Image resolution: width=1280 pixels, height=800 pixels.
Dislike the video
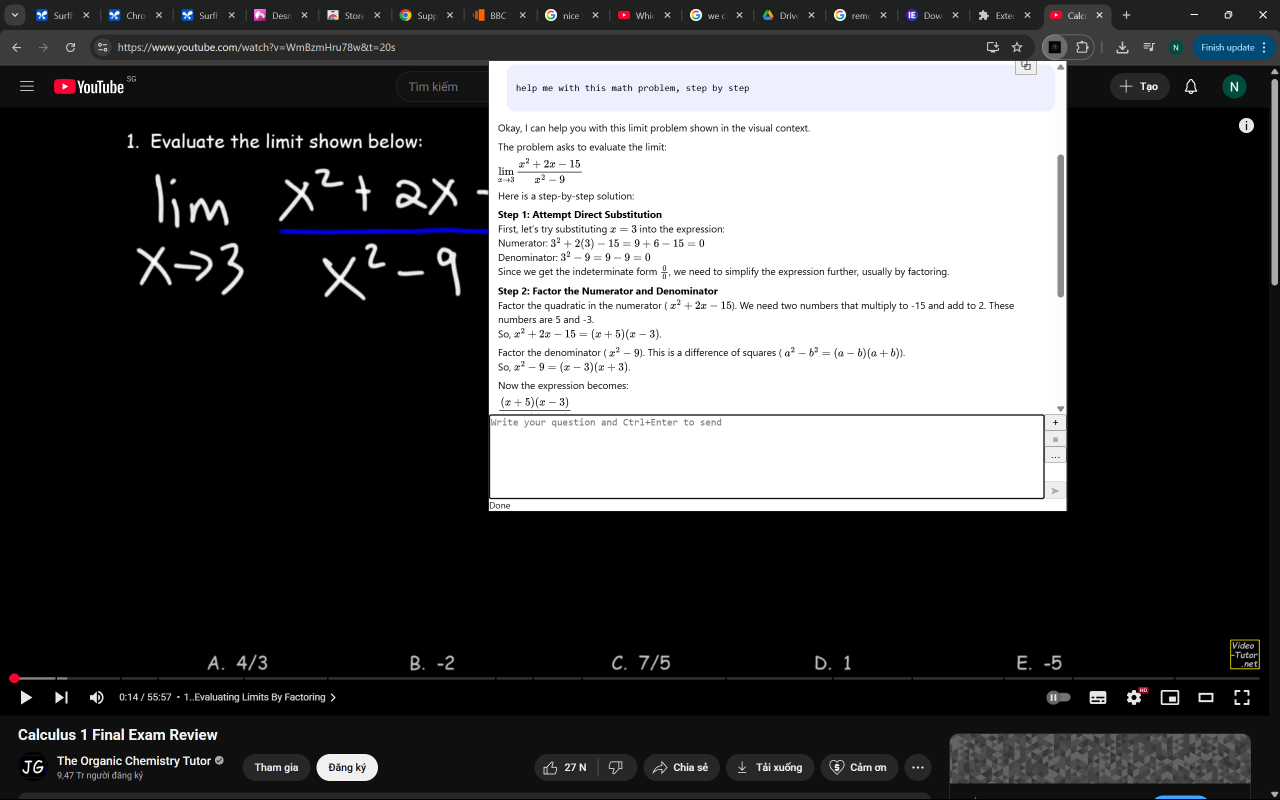(616, 767)
